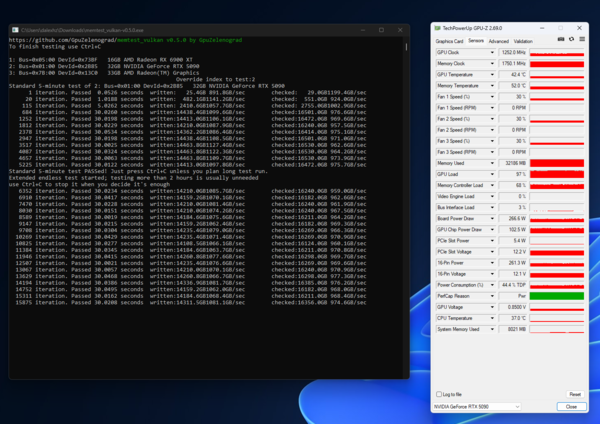
Task: Open the Memory Used sensor dropdown
Action: (492, 163)
